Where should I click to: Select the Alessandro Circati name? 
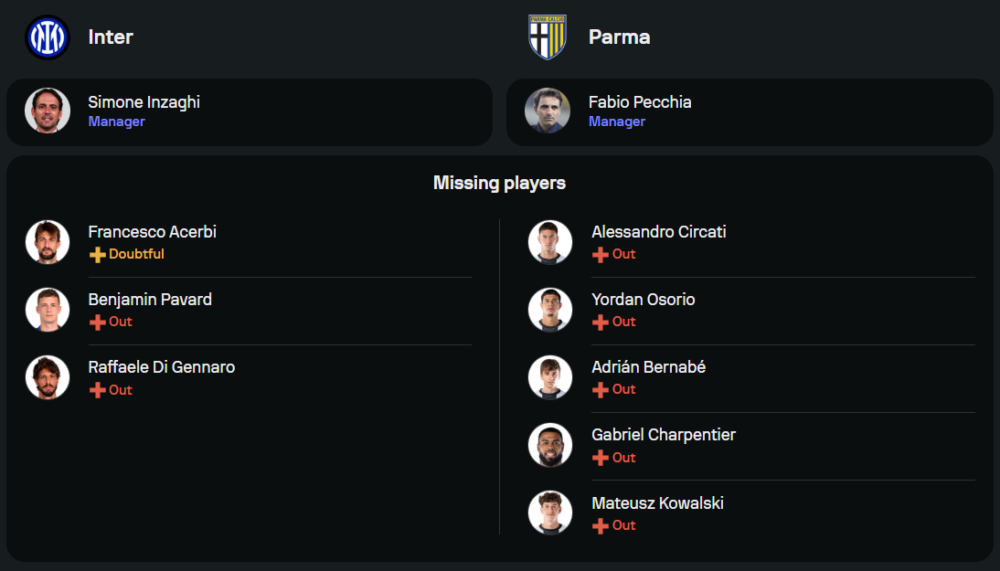pos(658,232)
